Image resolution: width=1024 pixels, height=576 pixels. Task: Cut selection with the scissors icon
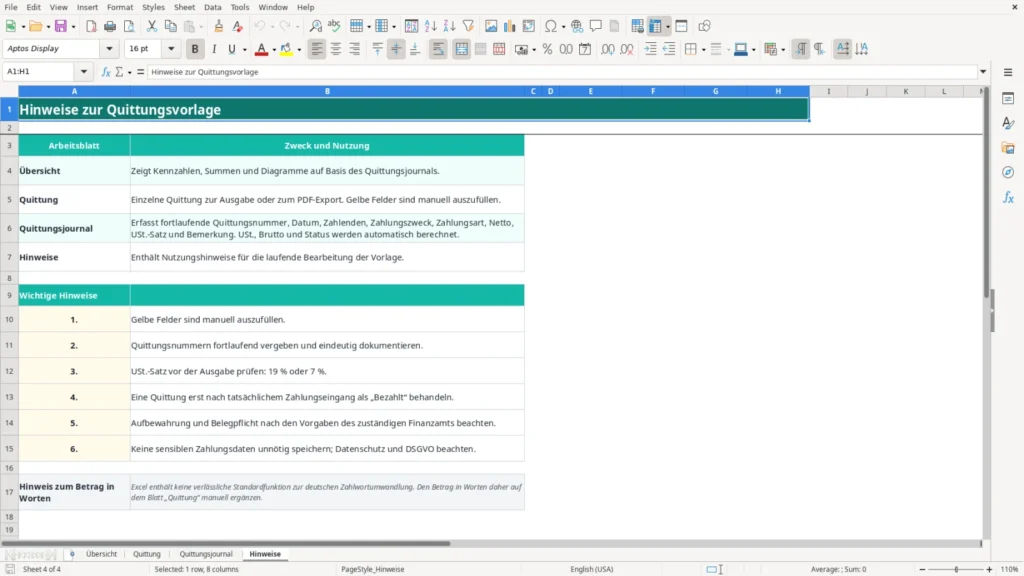[152, 26]
